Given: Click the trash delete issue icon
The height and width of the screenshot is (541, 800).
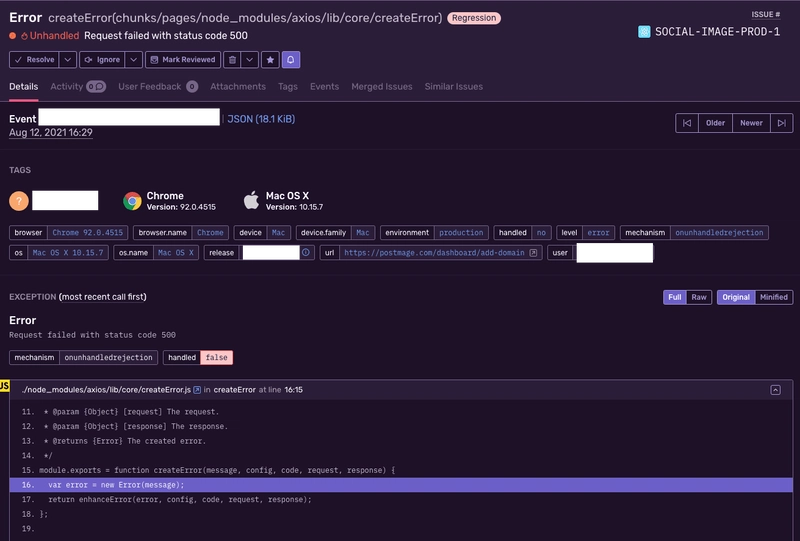Looking at the screenshot, I should point(232,60).
